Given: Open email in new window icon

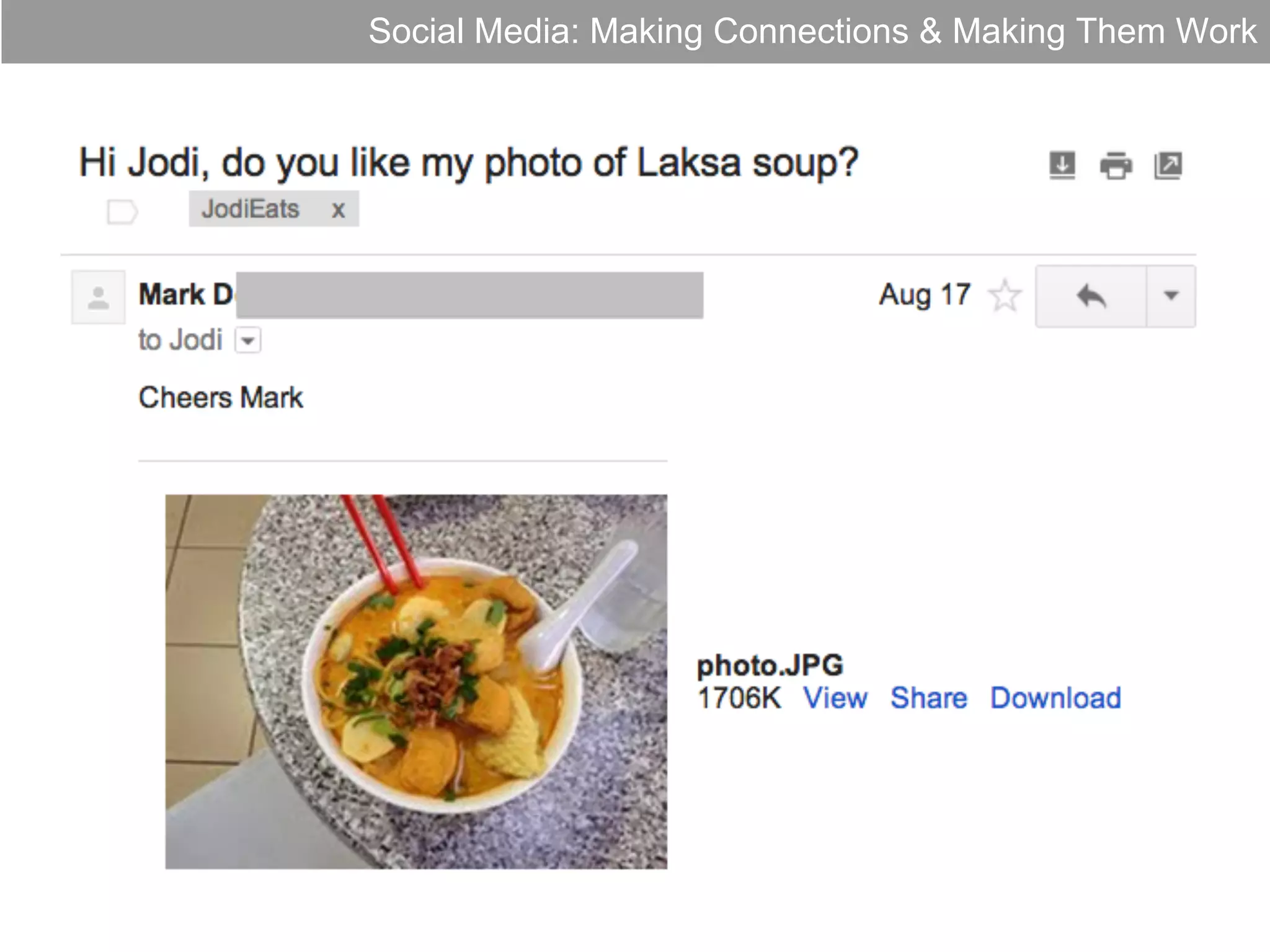Looking at the screenshot, I should click(1168, 165).
